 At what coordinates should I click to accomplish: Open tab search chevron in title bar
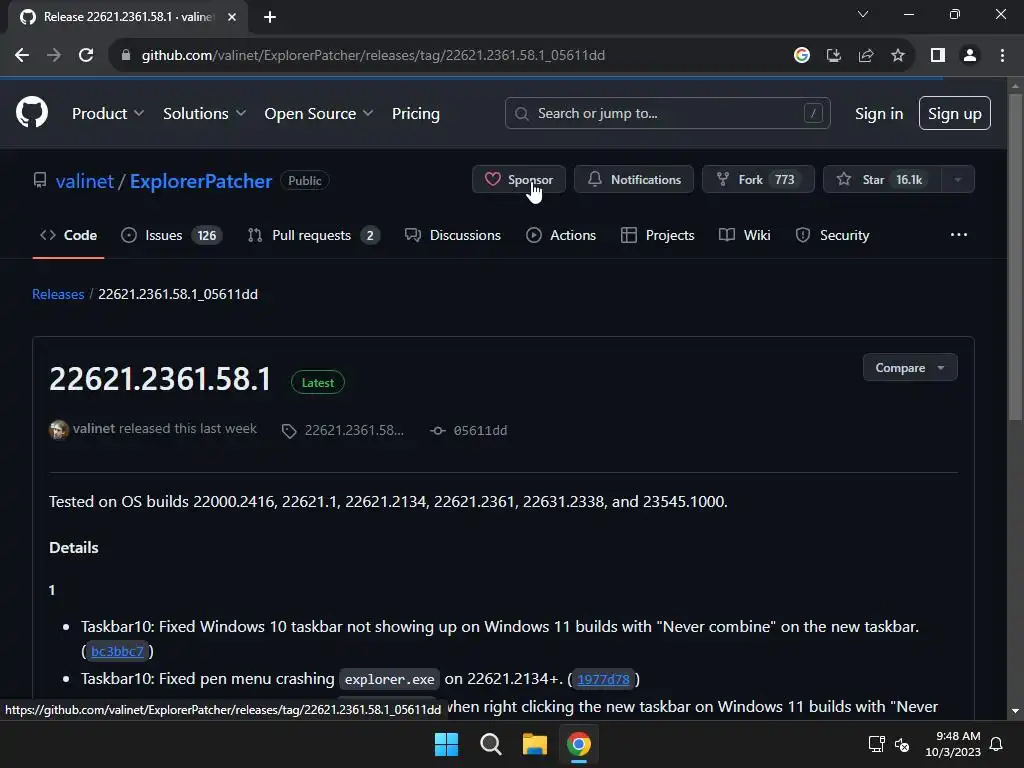863,14
